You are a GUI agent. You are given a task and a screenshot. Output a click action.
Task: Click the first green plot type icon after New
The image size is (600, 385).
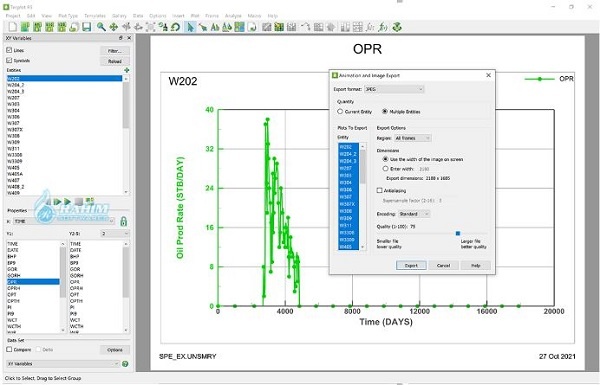coord(25,27)
